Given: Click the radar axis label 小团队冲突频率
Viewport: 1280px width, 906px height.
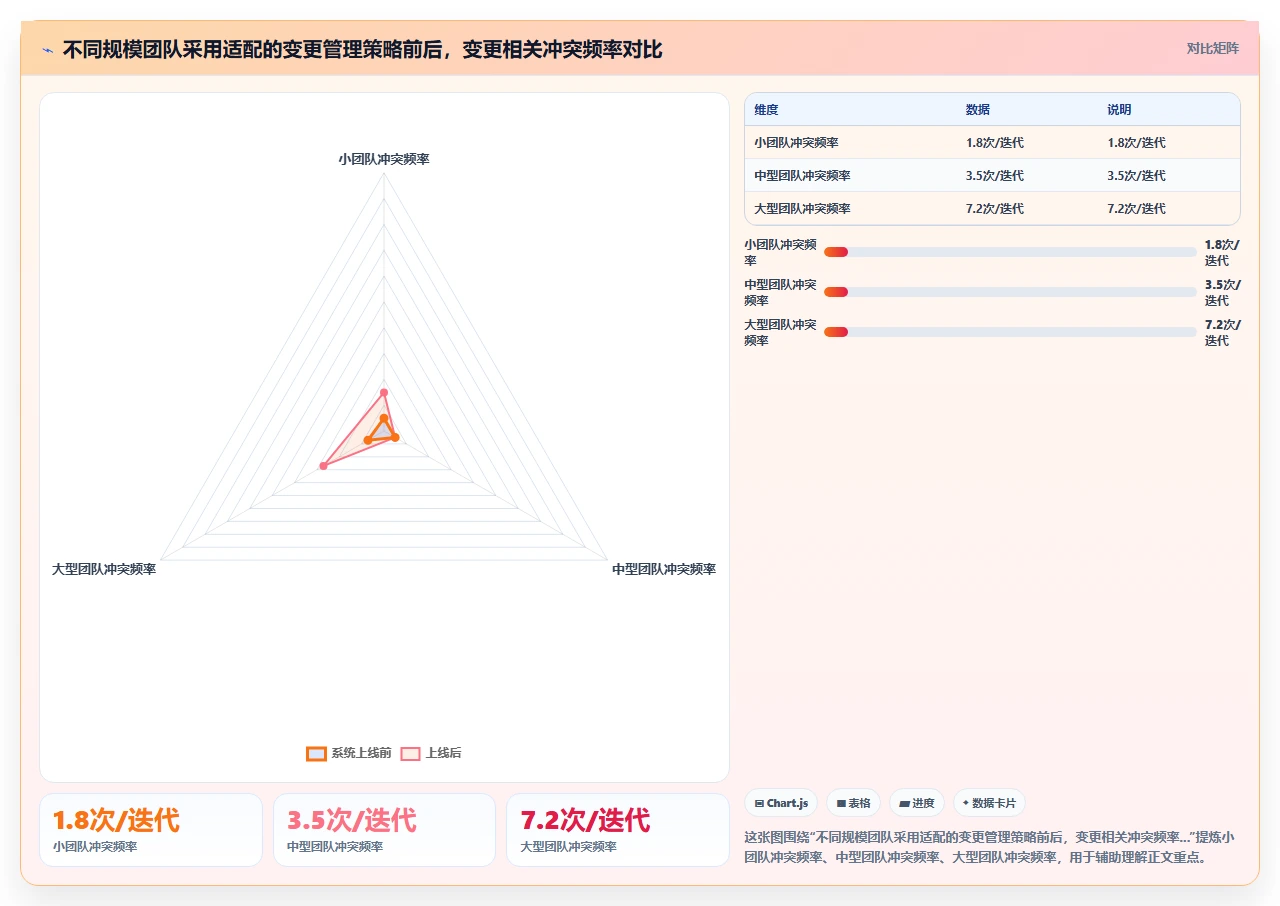Looking at the screenshot, I should [384, 159].
